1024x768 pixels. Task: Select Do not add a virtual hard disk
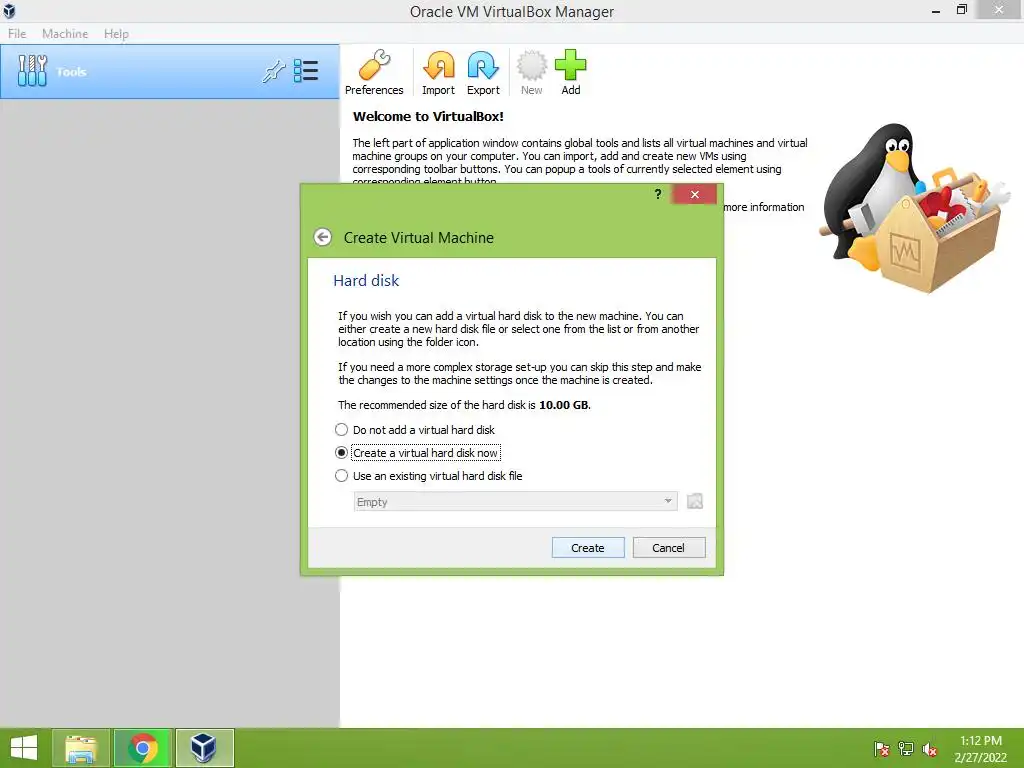tap(415, 430)
